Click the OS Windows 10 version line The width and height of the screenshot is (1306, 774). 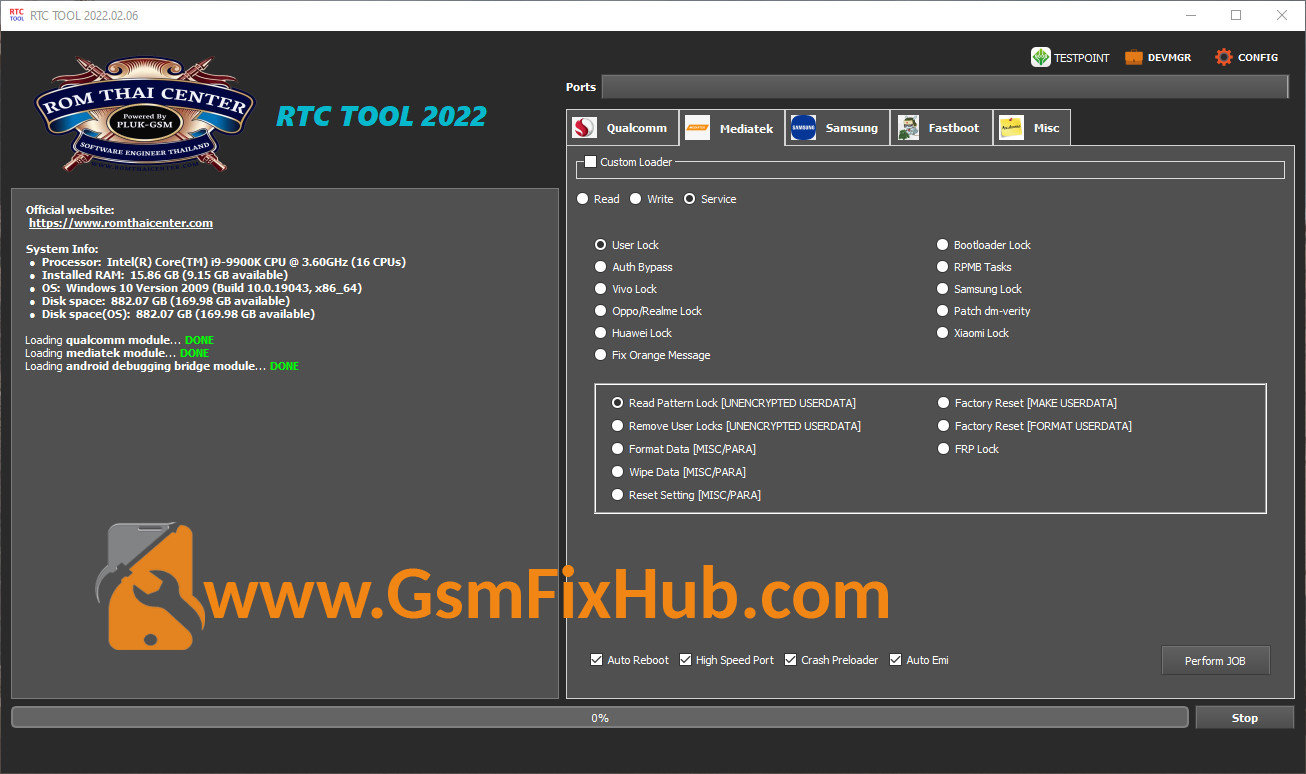pos(202,288)
